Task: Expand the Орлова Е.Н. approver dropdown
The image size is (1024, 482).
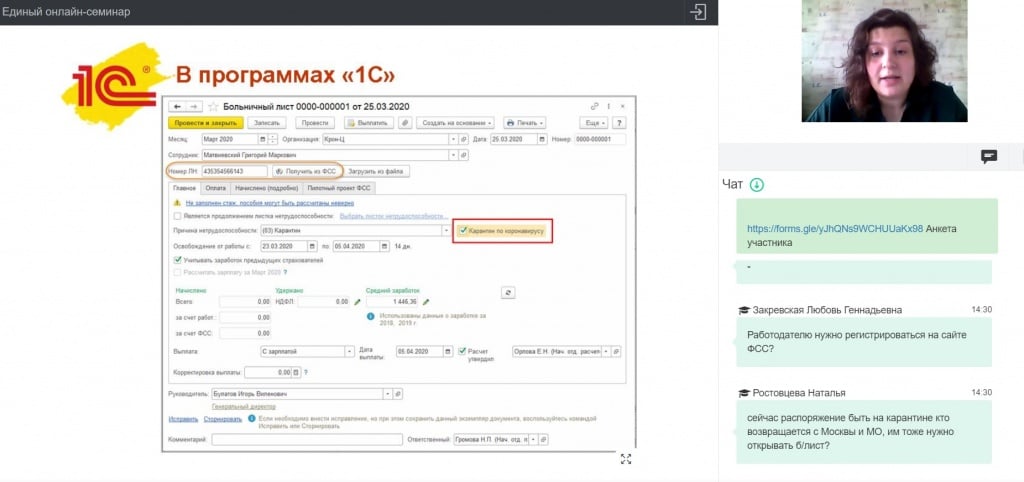Action: (x=607, y=351)
